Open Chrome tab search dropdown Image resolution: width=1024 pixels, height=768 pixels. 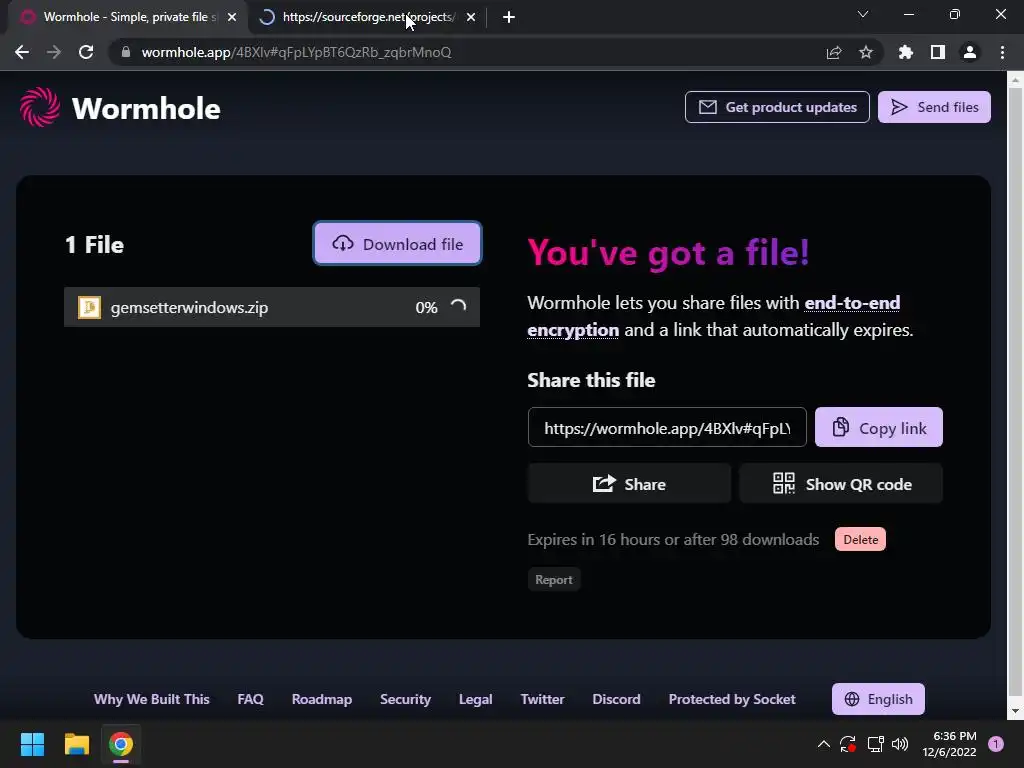[863, 14]
